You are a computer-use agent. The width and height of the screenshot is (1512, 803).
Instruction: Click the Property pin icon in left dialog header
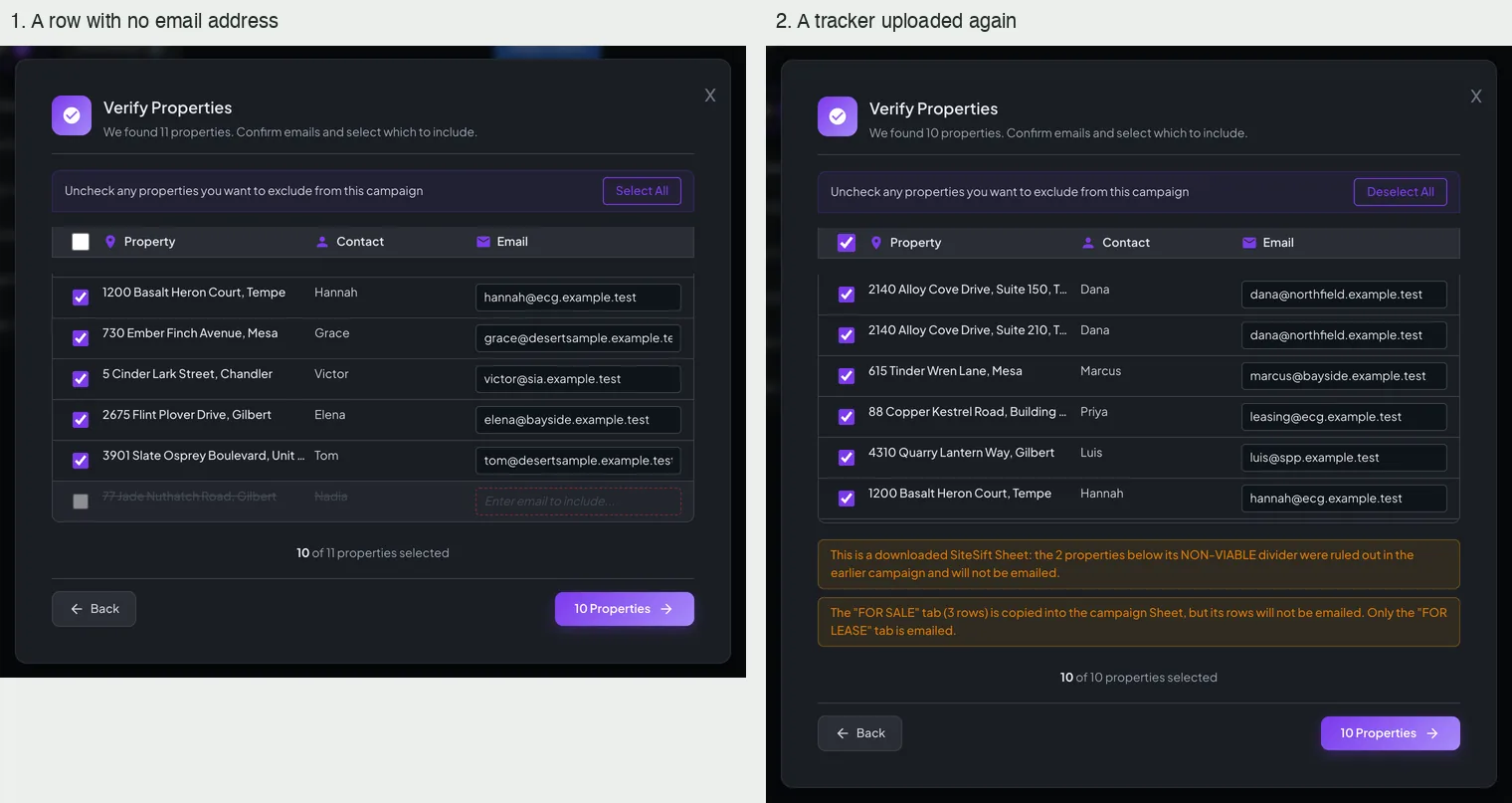coord(110,242)
